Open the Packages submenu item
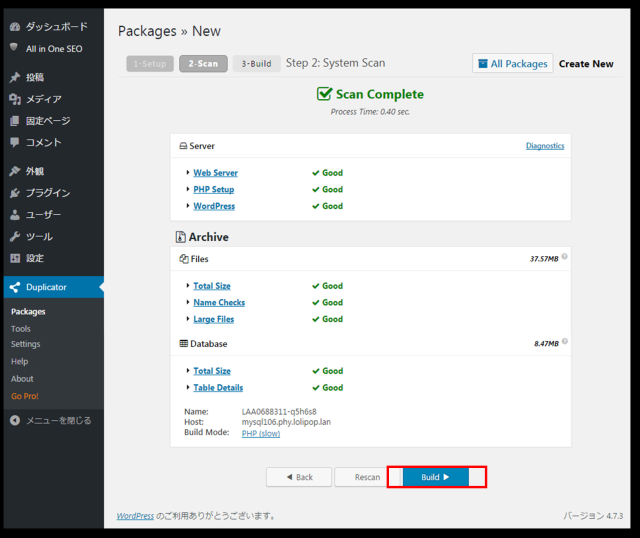 28,311
